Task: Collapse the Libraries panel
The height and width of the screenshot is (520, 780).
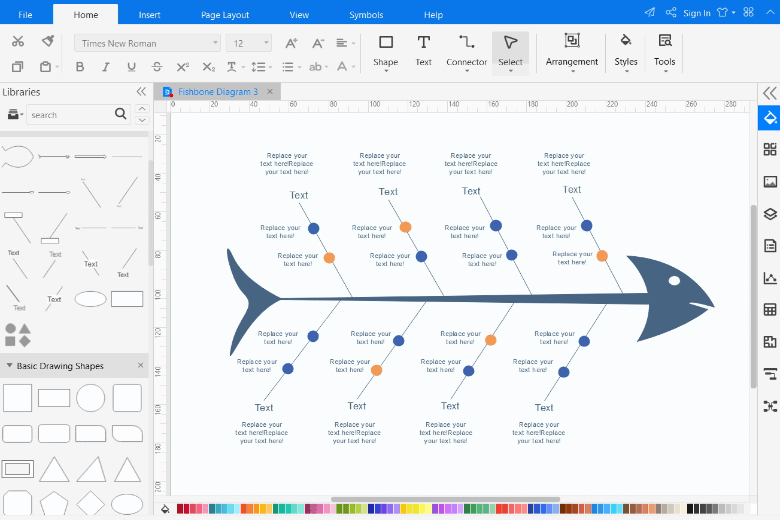Action: pos(141,92)
